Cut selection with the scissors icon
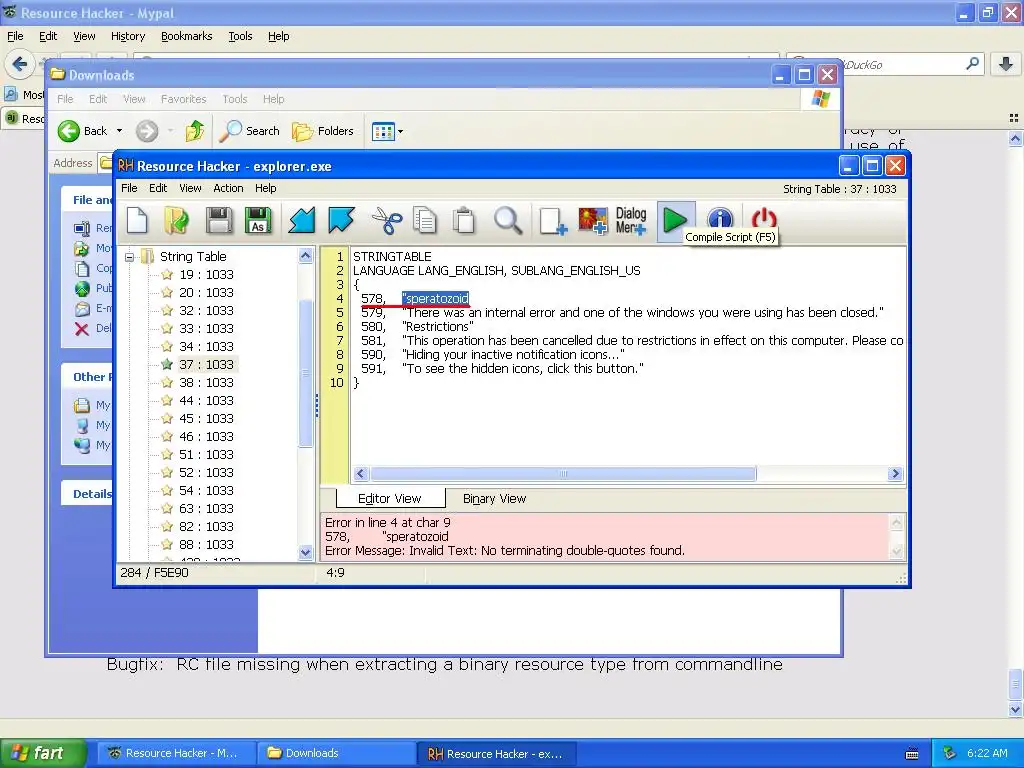This screenshot has width=1024, height=768. (x=387, y=220)
